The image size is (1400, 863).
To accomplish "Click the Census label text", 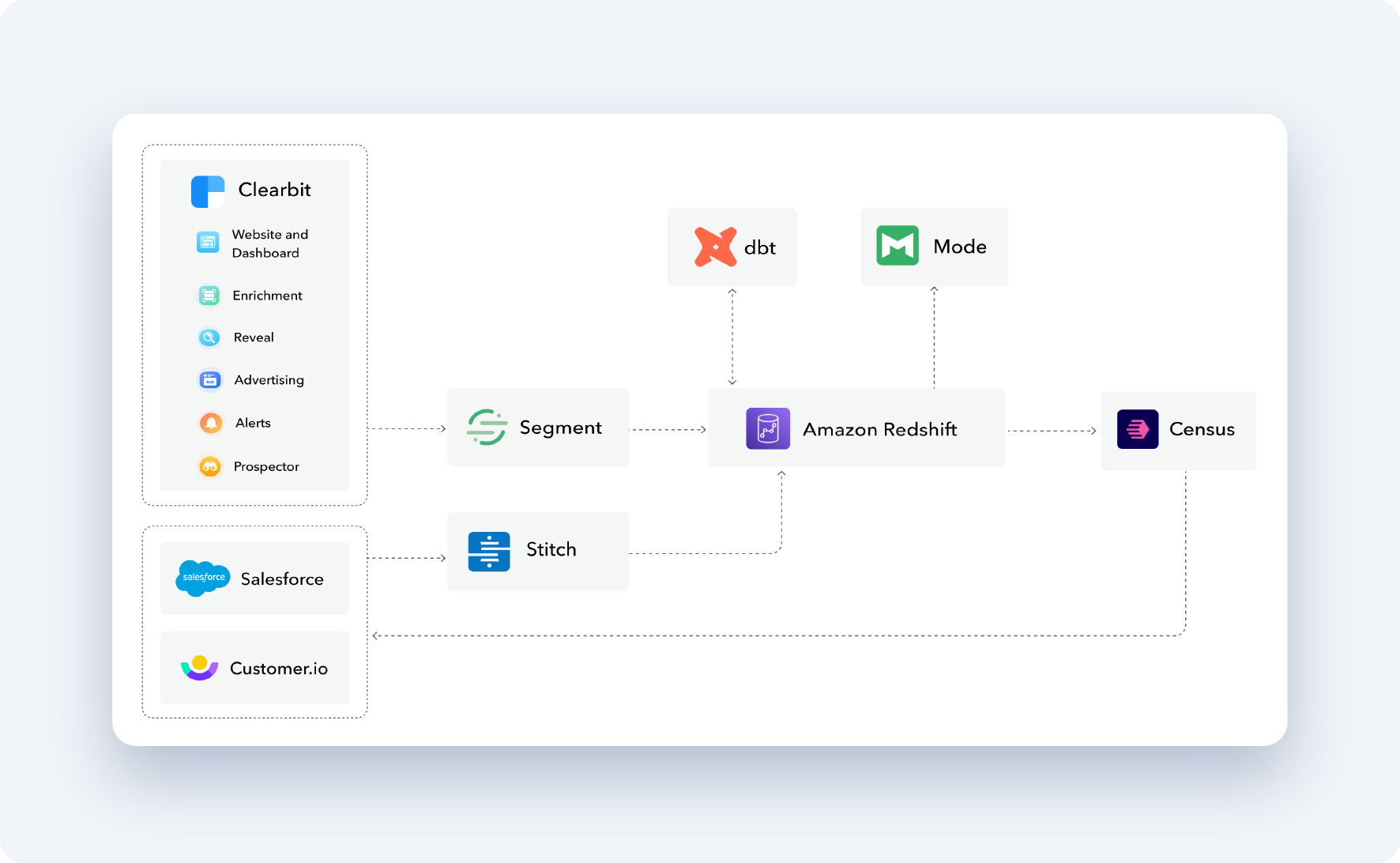I will point(1202,429).
